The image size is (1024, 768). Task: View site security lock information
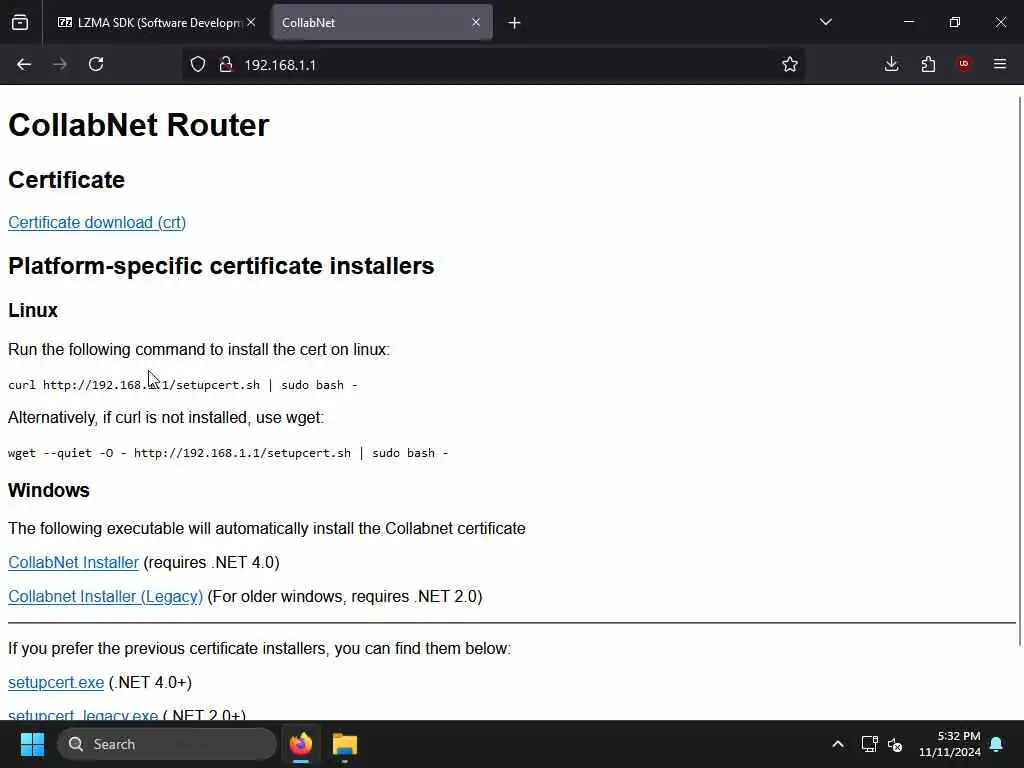pos(226,64)
